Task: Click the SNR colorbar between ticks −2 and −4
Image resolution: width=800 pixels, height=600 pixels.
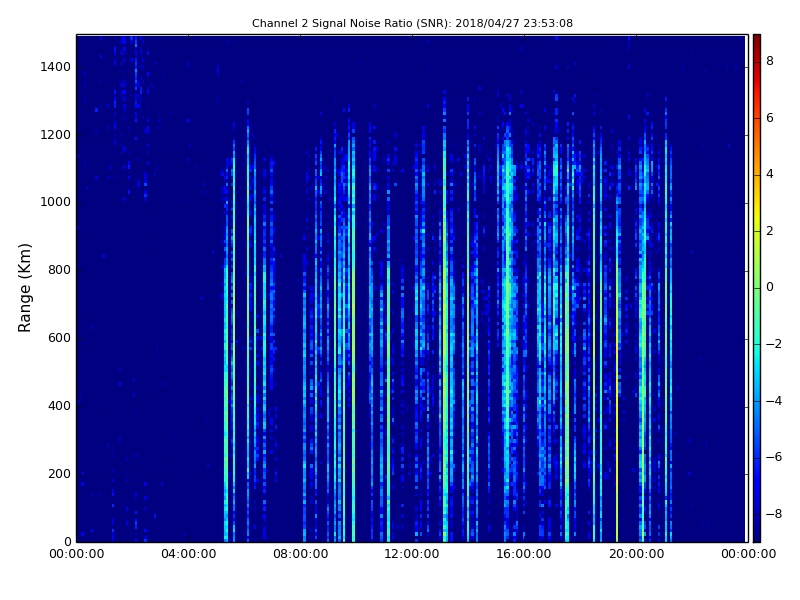Action: click(x=757, y=372)
